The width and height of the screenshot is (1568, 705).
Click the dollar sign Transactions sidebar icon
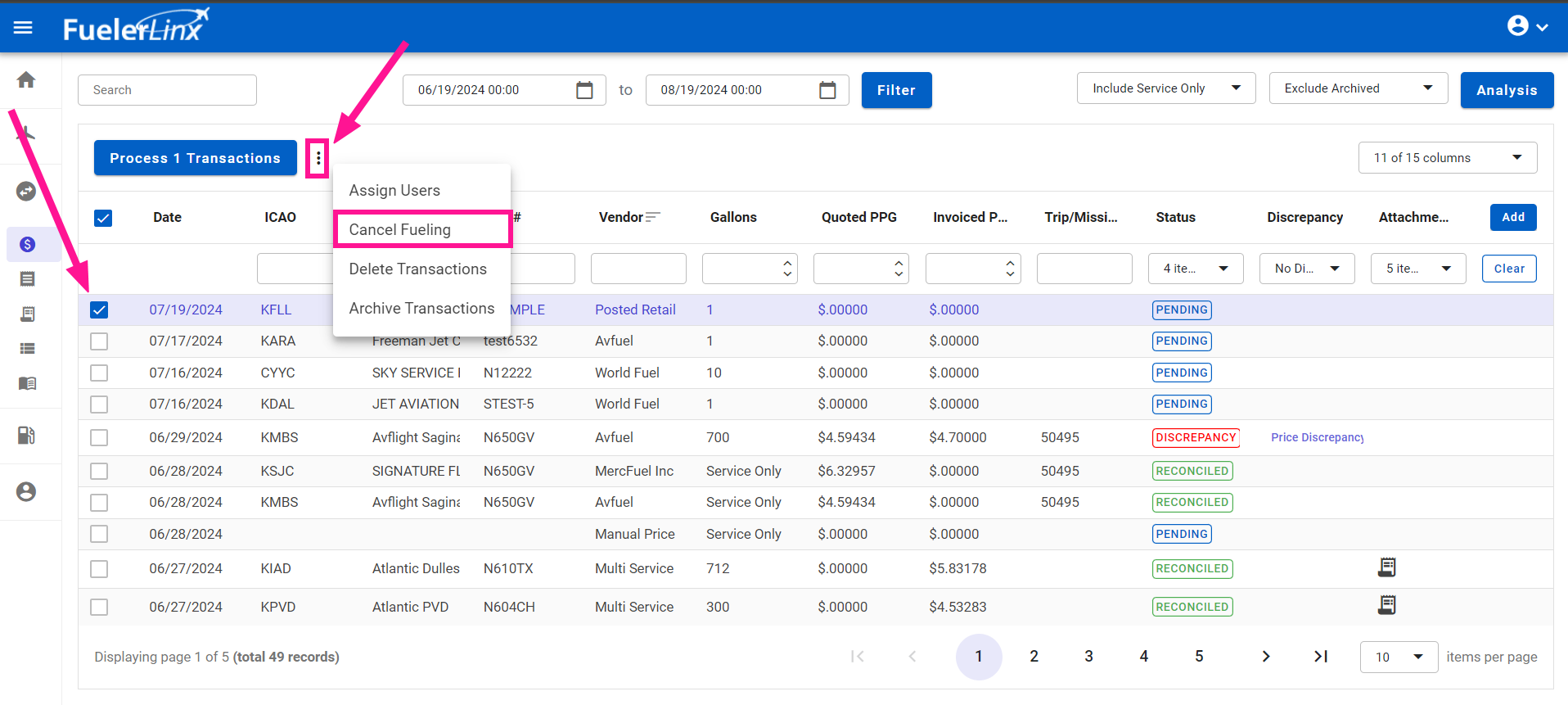pyautogui.click(x=27, y=244)
